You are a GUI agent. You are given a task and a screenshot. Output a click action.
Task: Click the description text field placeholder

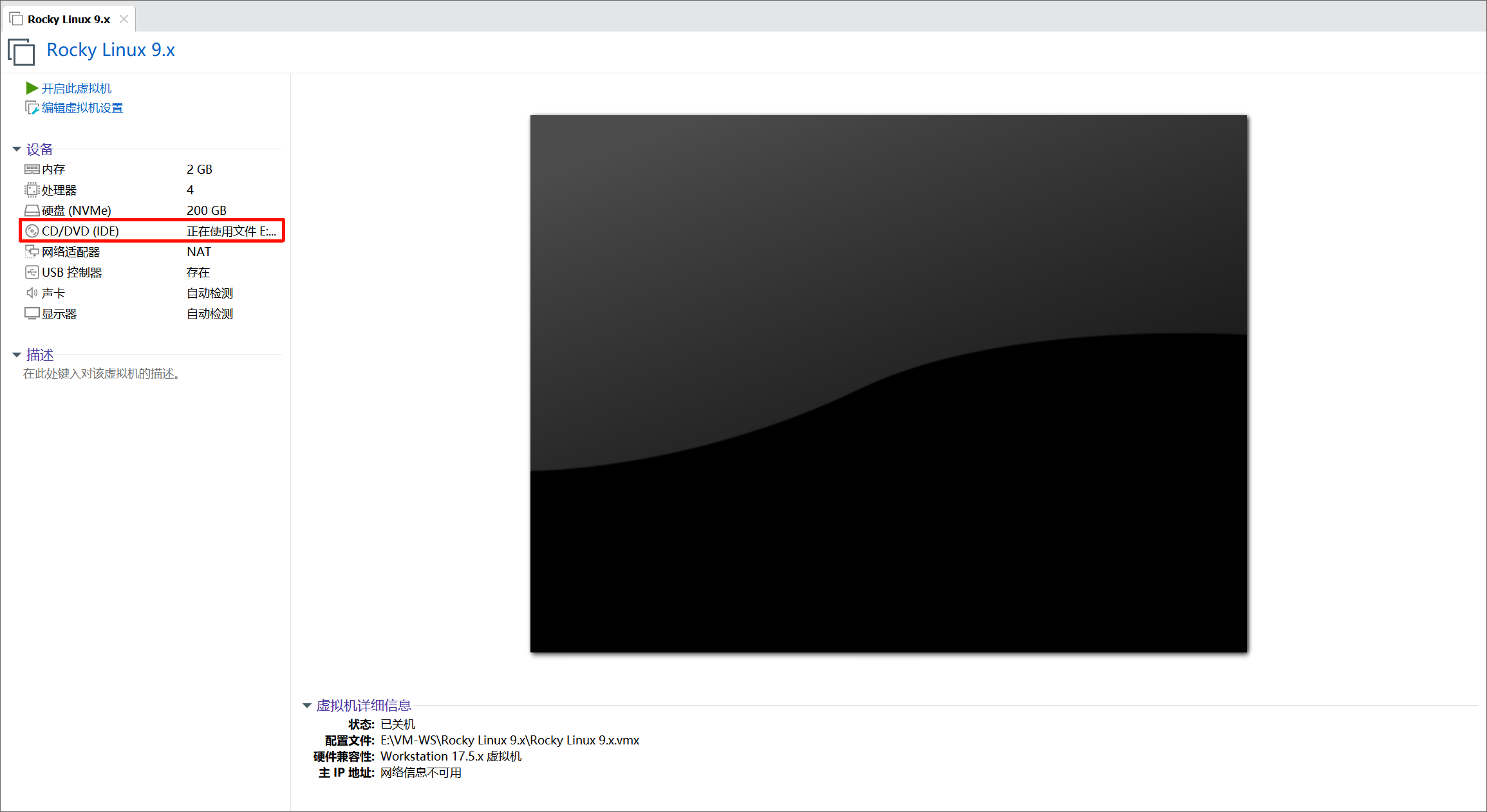click(x=101, y=374)
